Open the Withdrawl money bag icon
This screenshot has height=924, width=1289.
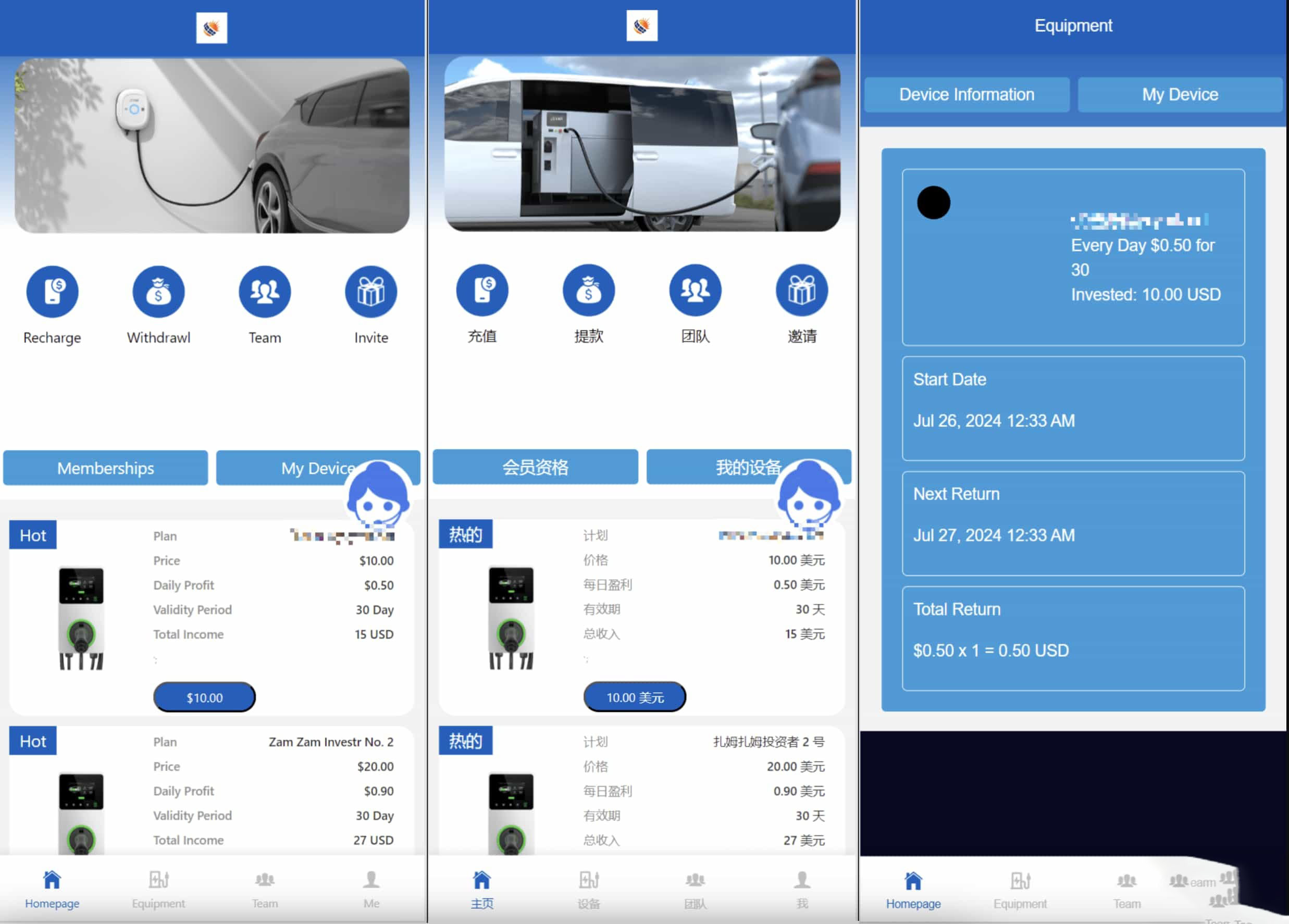tap(158, 292)
